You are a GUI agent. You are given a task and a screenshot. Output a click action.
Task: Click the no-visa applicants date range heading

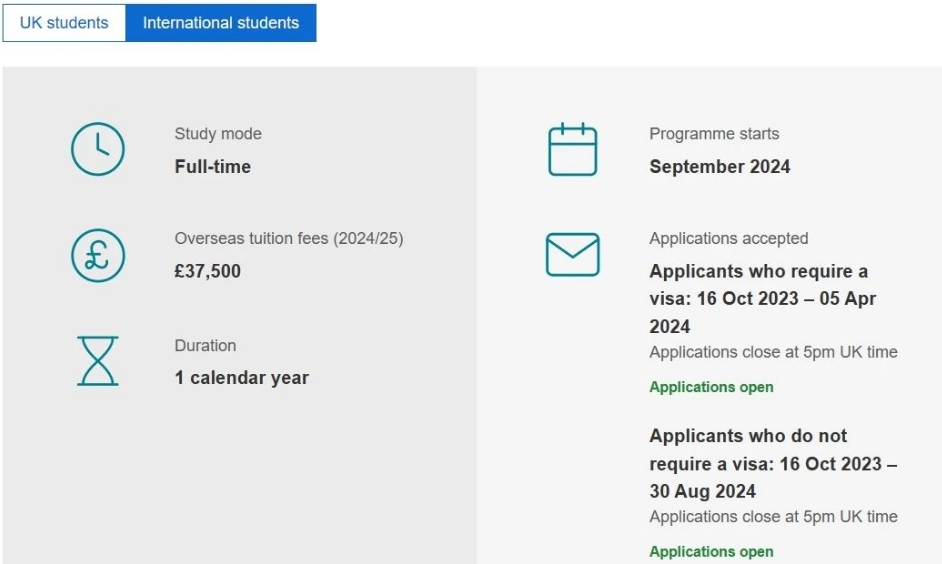click(773, 463)
